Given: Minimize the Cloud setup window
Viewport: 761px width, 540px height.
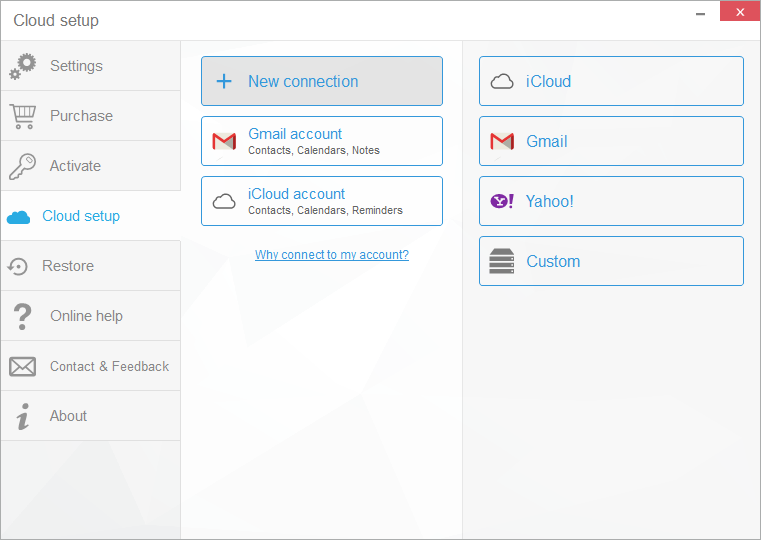Looking at the screenshot, I should 700,14.
